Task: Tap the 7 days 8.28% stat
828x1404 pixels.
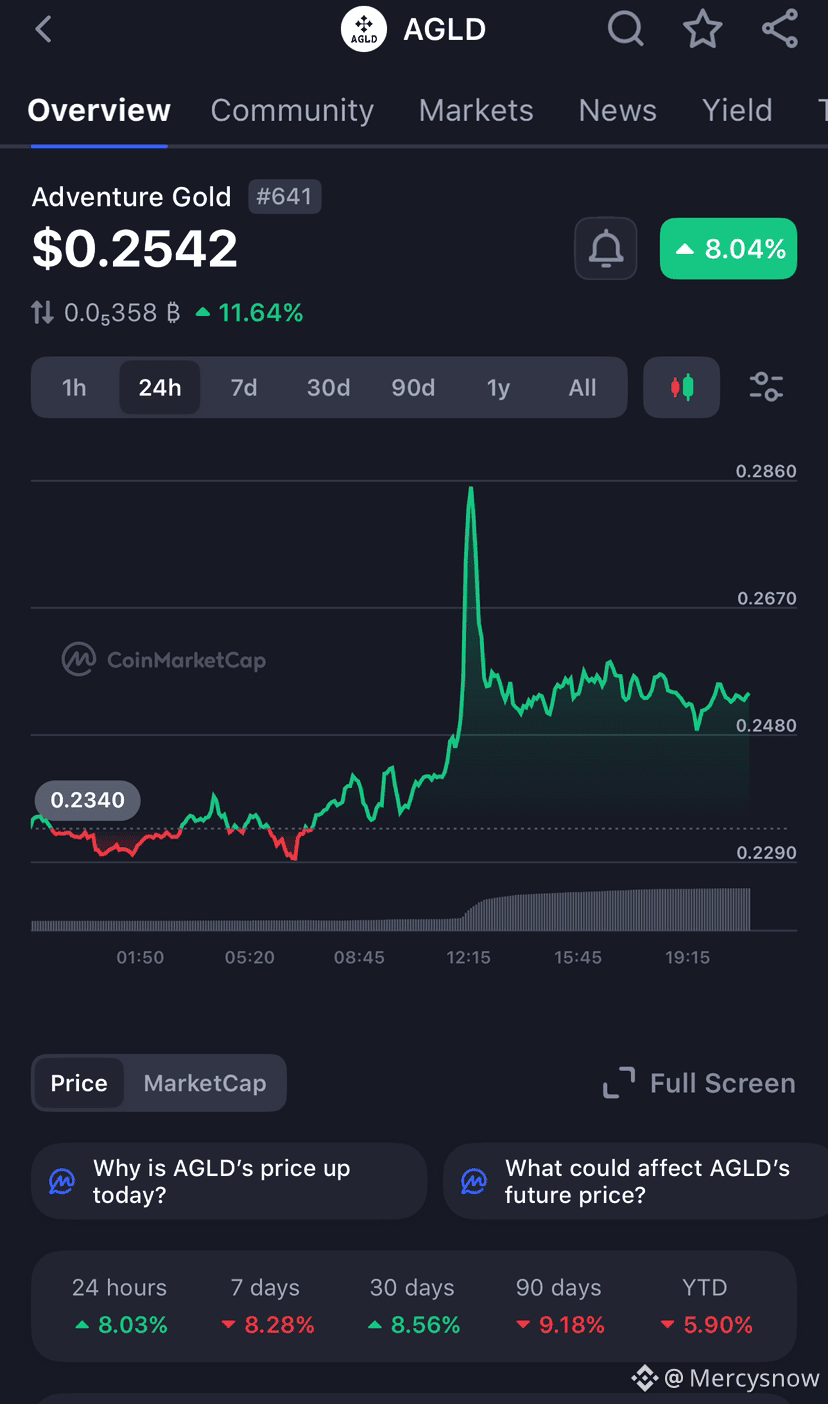Action: click(266, 1306)
